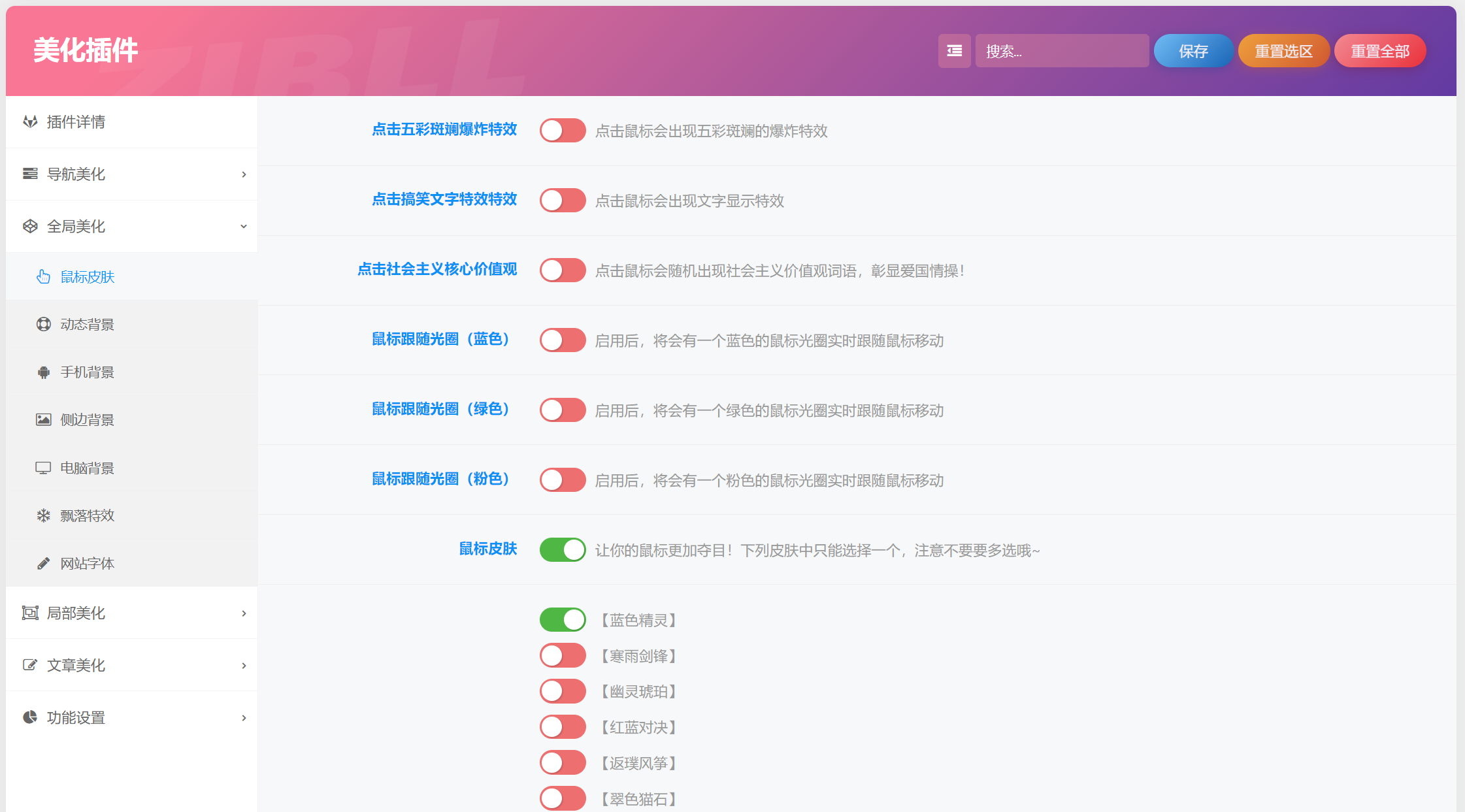Image resolution: width=1465 pixels, height=812 pixels.
Task: Click the 手机背景 android icon
Action: (x=43, y=372)
